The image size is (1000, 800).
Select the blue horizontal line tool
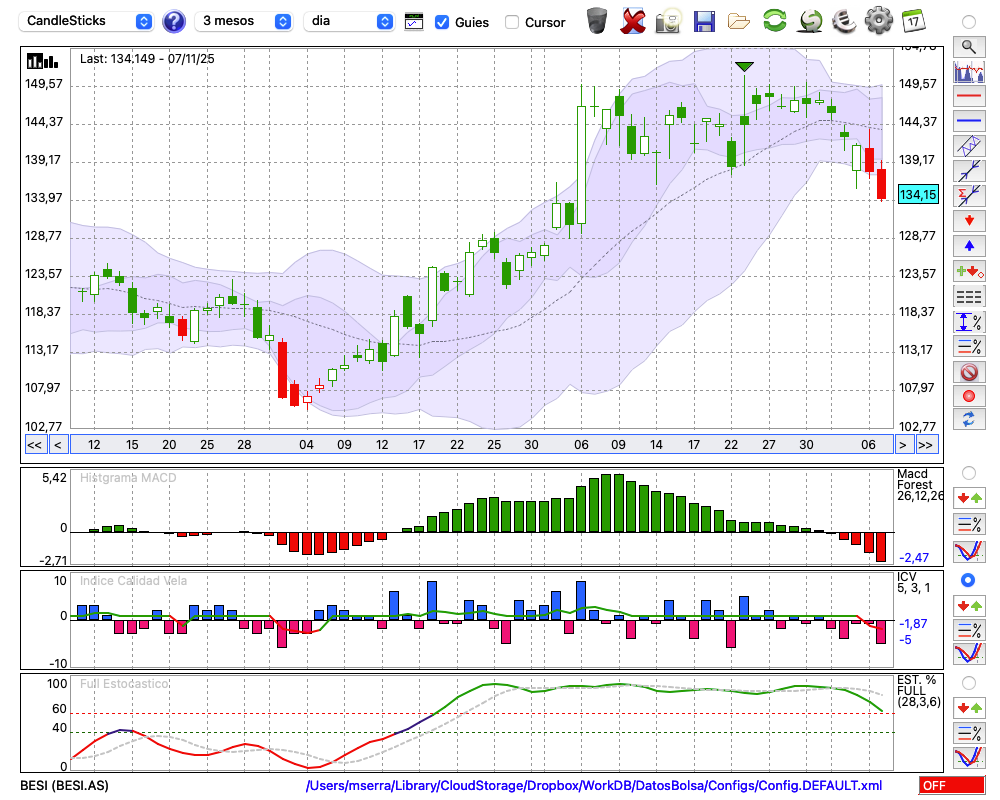tap(968, 121)
